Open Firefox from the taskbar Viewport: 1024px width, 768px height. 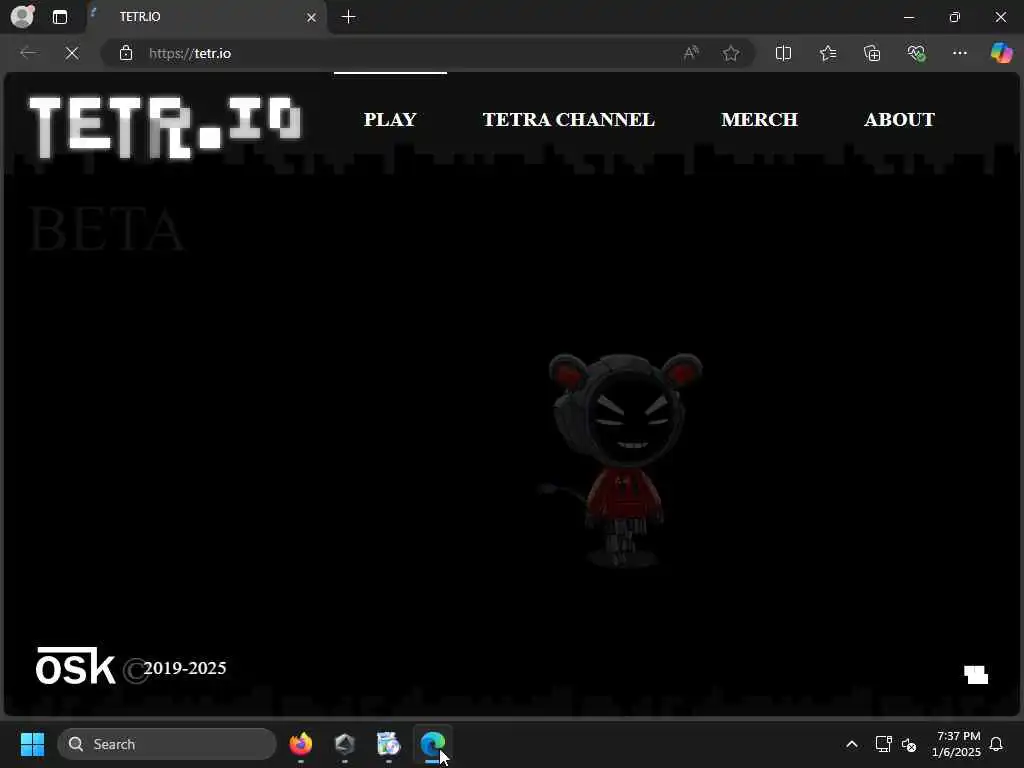(300, 744)
